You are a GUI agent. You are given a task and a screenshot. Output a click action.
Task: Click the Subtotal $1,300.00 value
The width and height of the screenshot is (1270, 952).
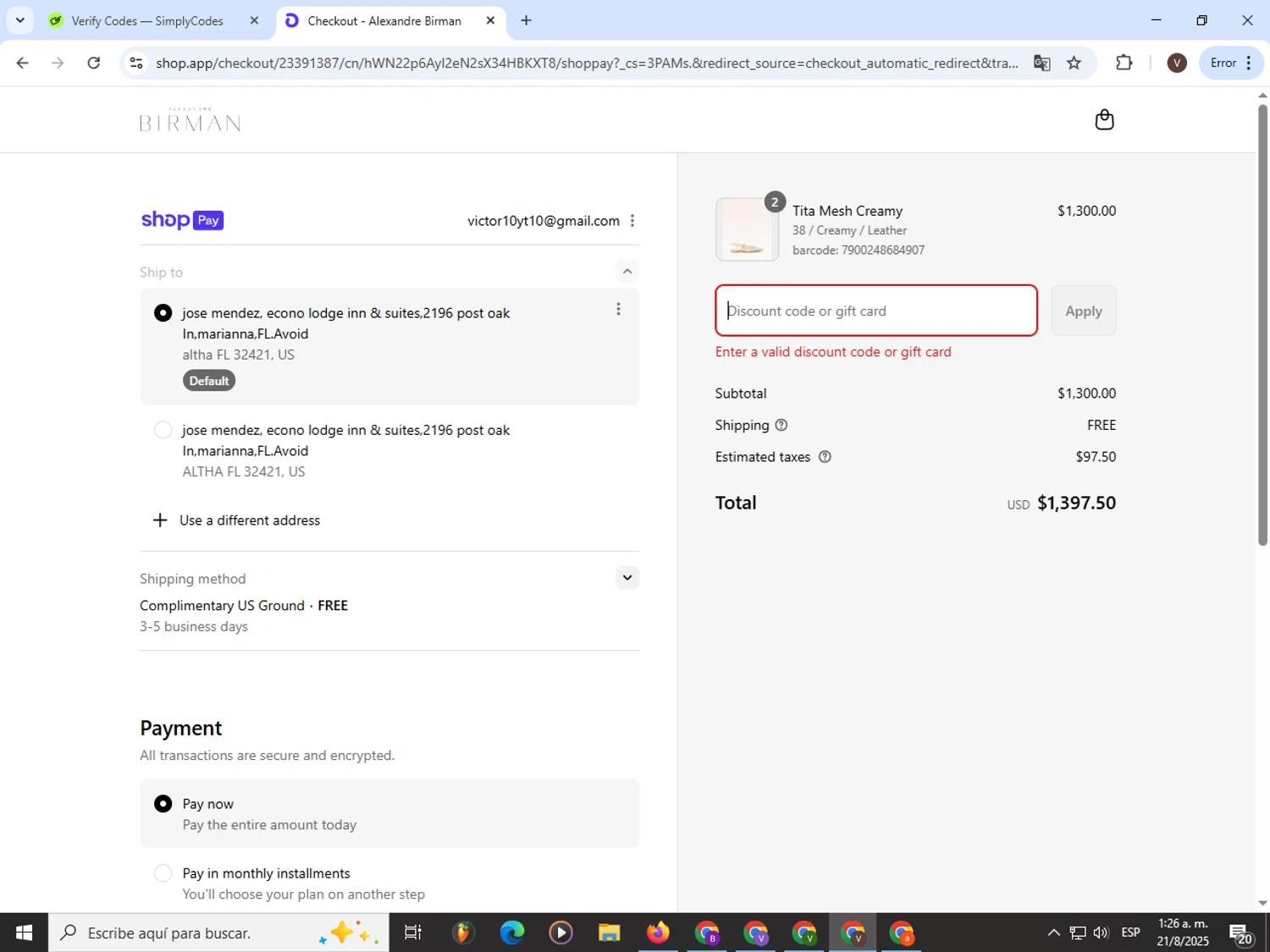1086,393
